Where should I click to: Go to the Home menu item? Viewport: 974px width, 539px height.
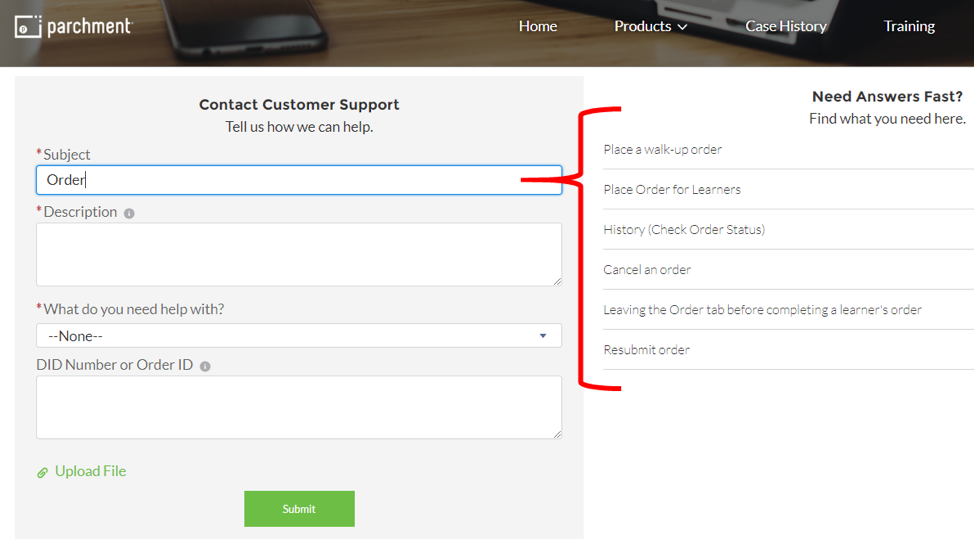tap(537, 26)
